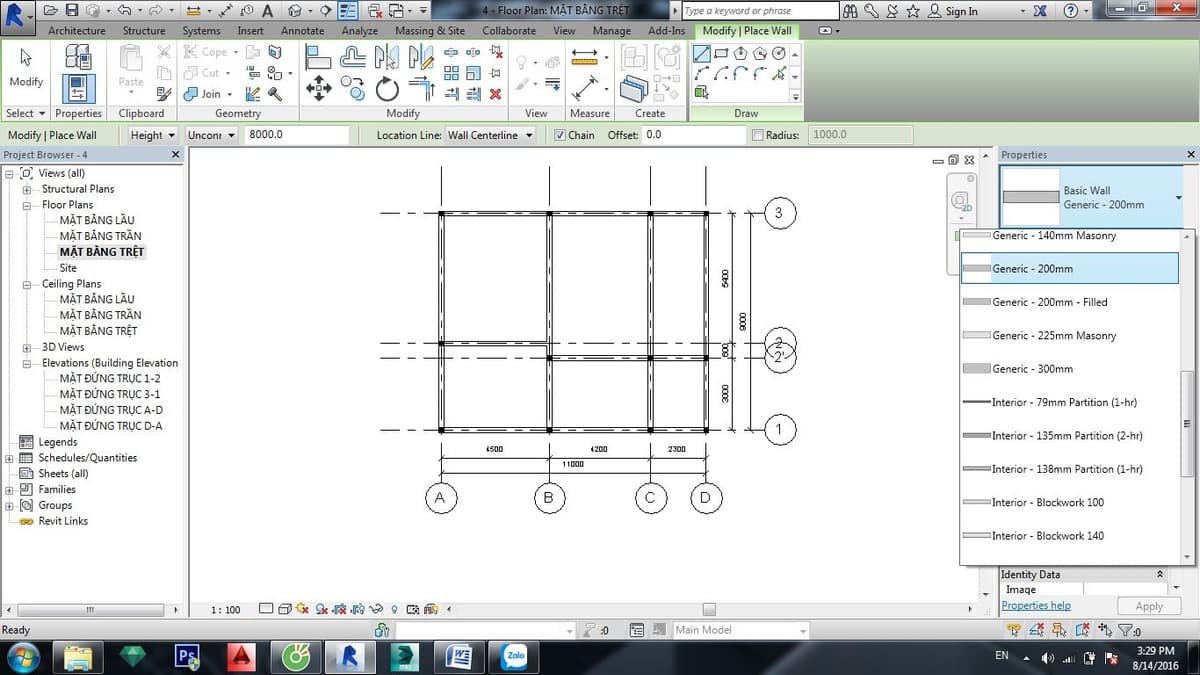The height and width of the screenshot is (675, 1200).
Task: Open the View ribbon tab
Action: coord(564,31)
